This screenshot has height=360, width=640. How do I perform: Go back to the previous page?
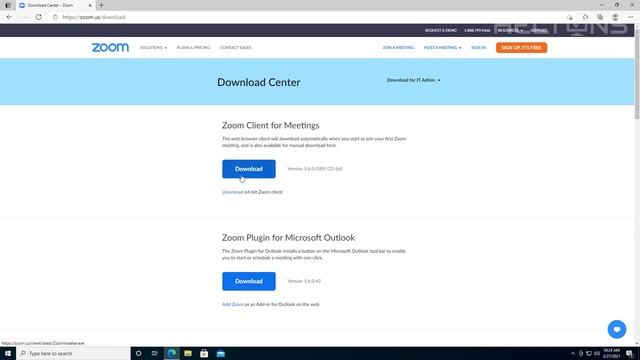point(9,17)
